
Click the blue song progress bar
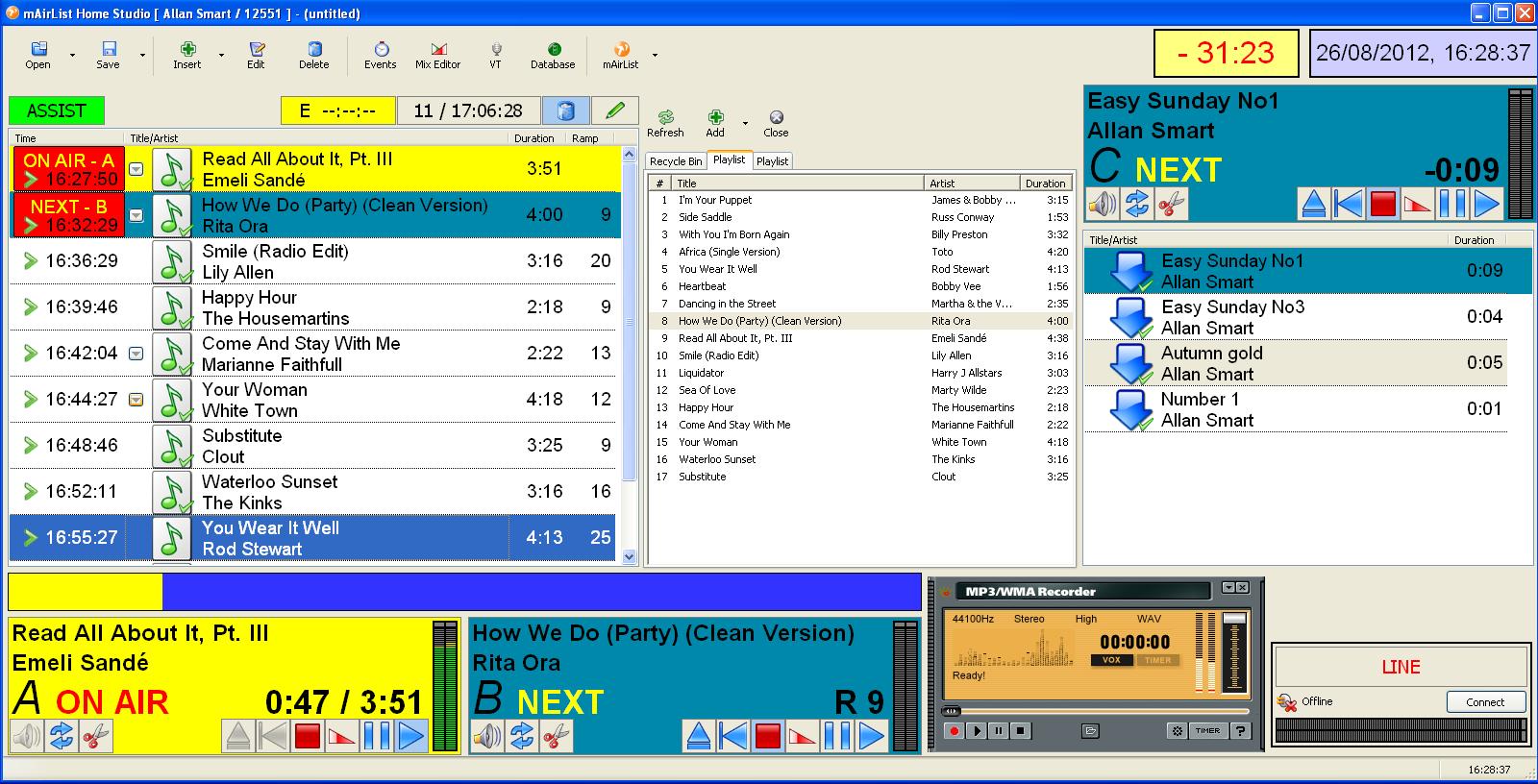pos(464,592)
